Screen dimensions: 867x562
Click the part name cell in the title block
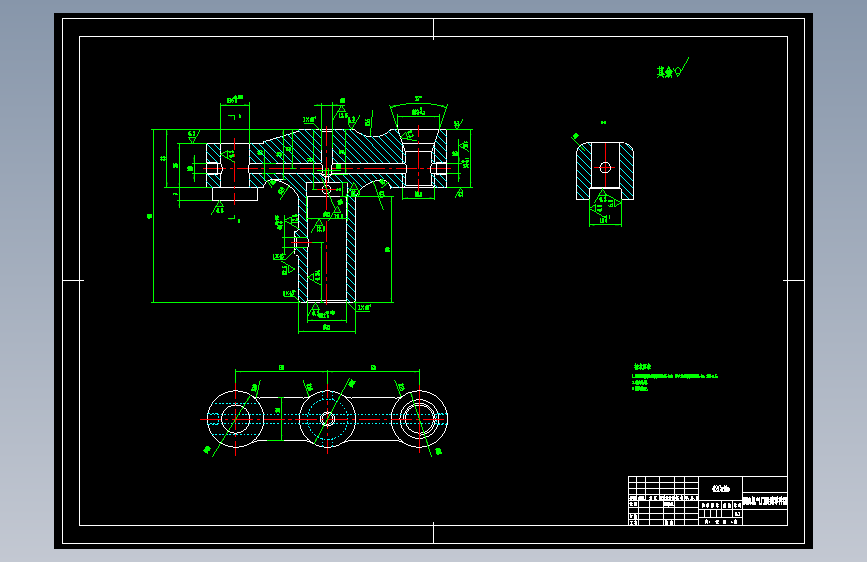pyautogui.click(x=765, y=501)
